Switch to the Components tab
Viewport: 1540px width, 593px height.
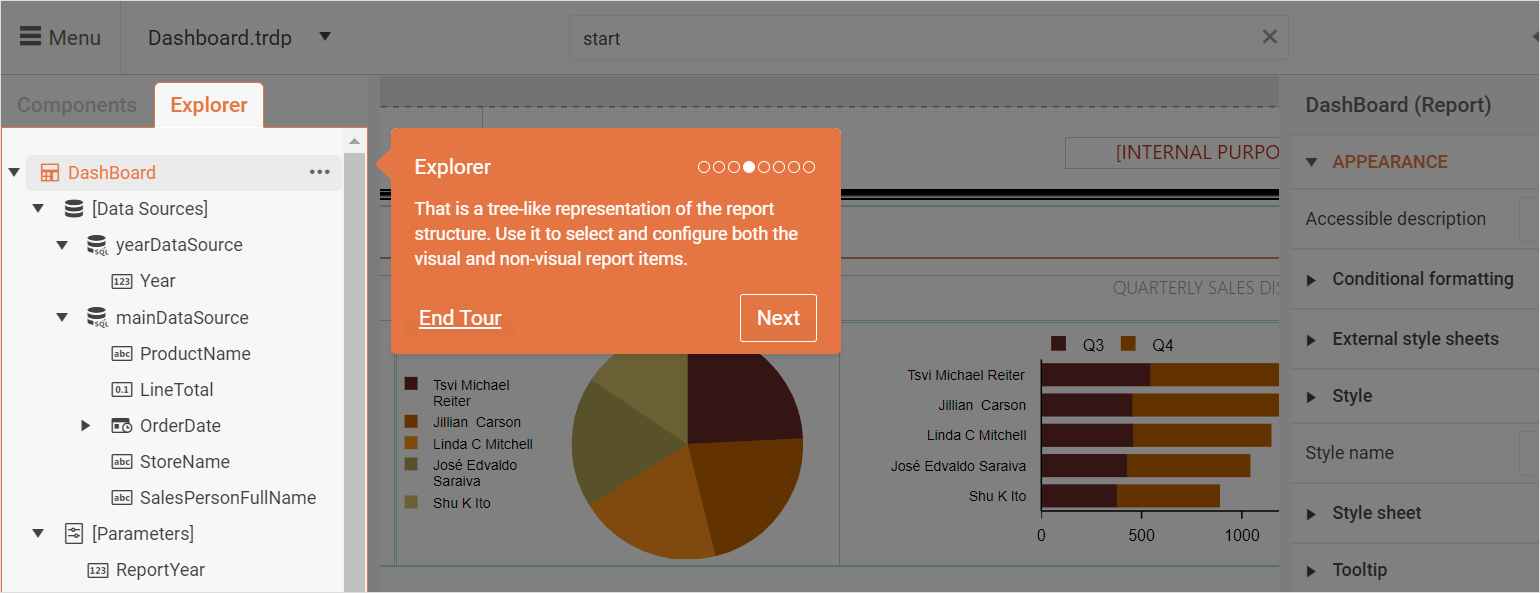tap(77, 105)
